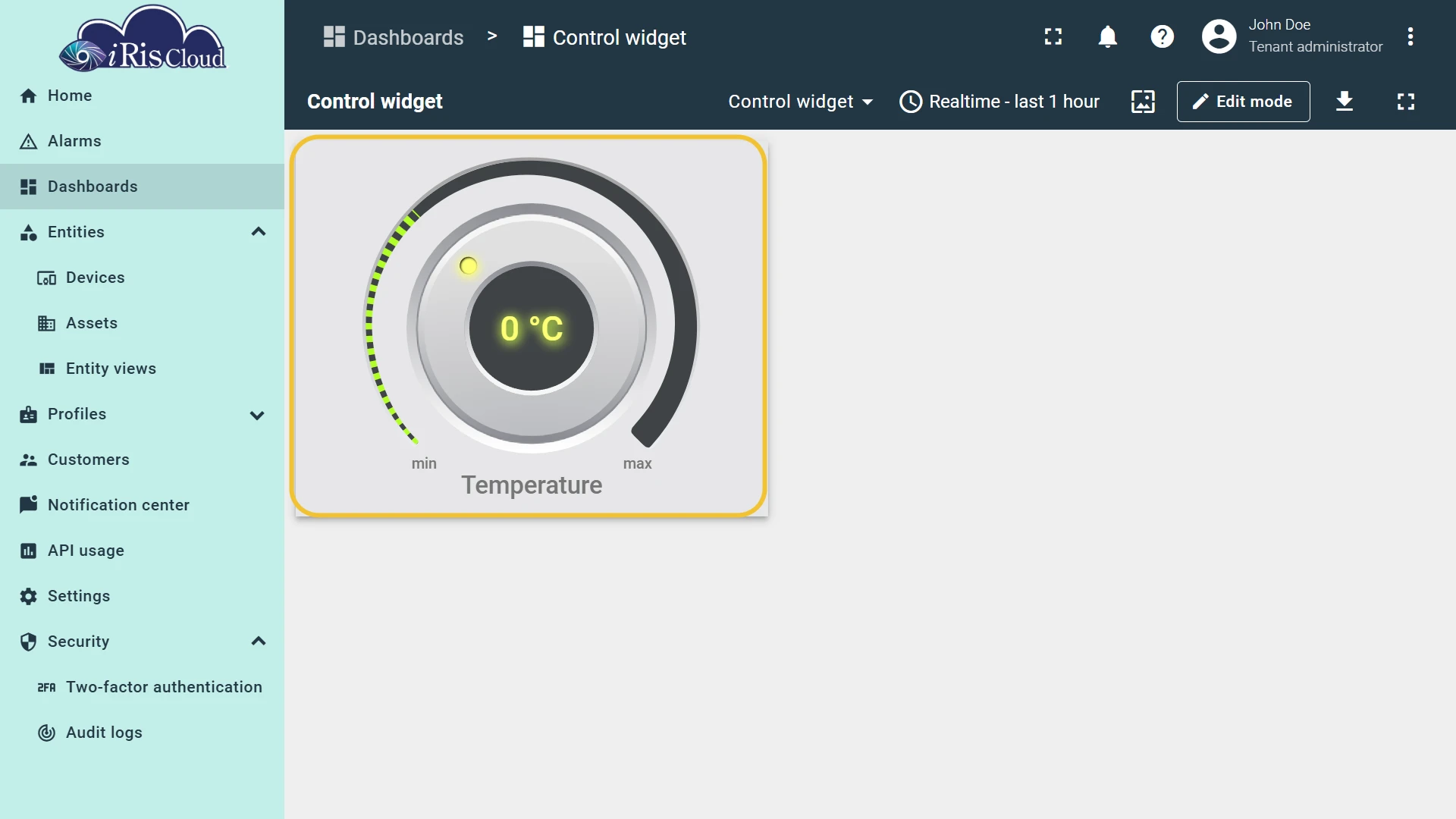This screenshot has width=1456, height=819.
Task: Go to Dashboards breadcrumb link
Action: point(393,37)
